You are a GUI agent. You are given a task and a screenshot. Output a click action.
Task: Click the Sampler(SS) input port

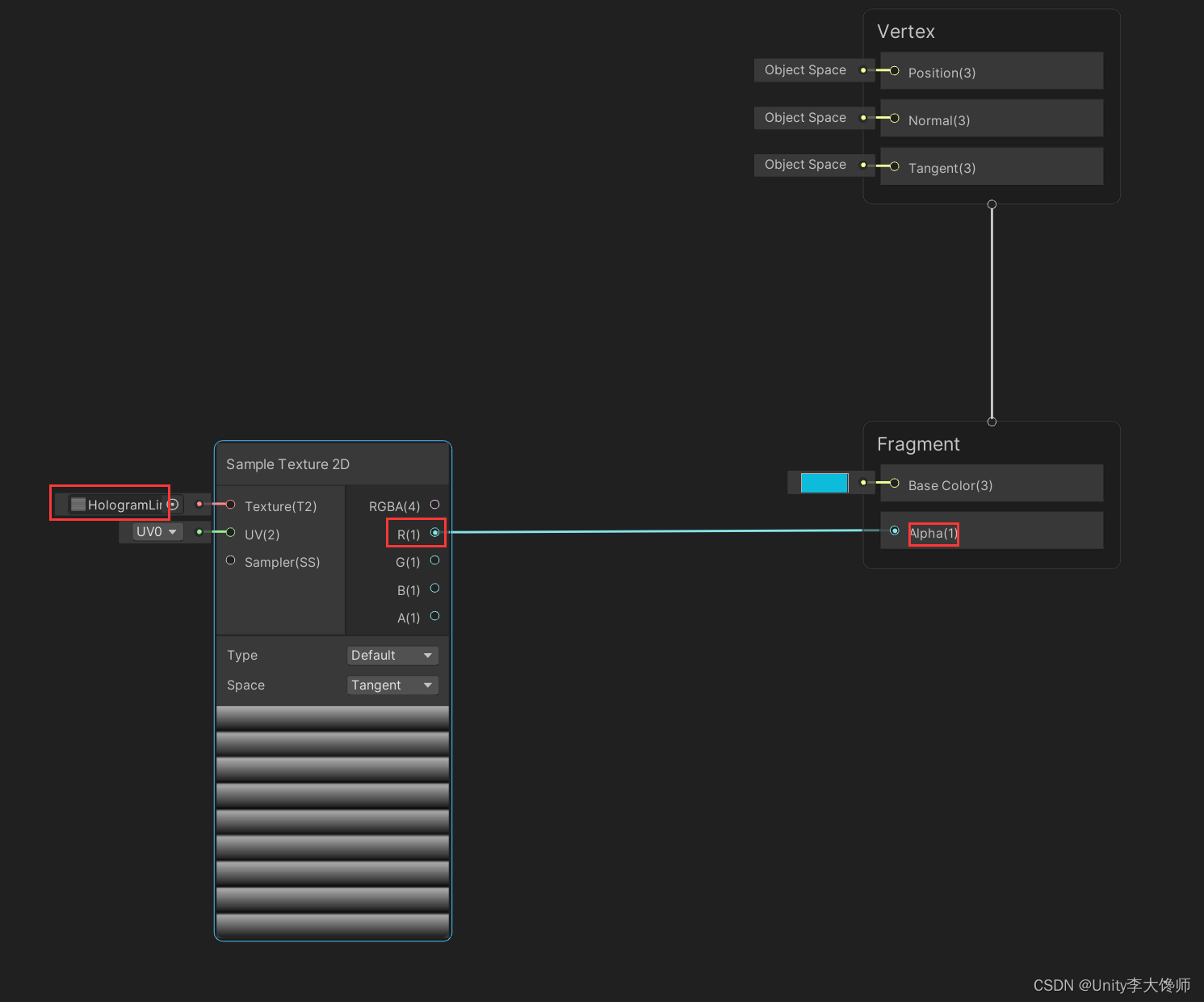230,560
